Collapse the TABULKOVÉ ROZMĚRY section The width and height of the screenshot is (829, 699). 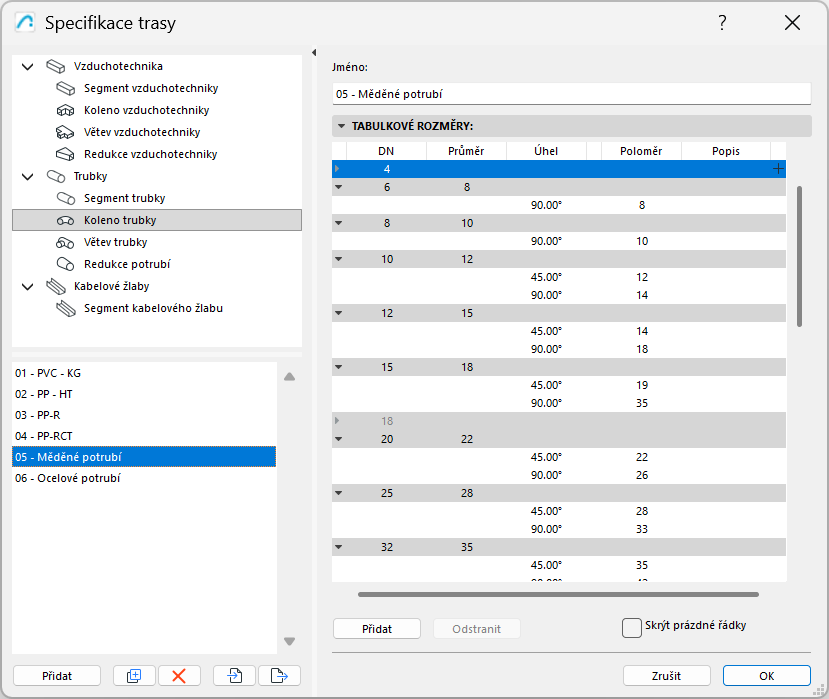point(341,127)
